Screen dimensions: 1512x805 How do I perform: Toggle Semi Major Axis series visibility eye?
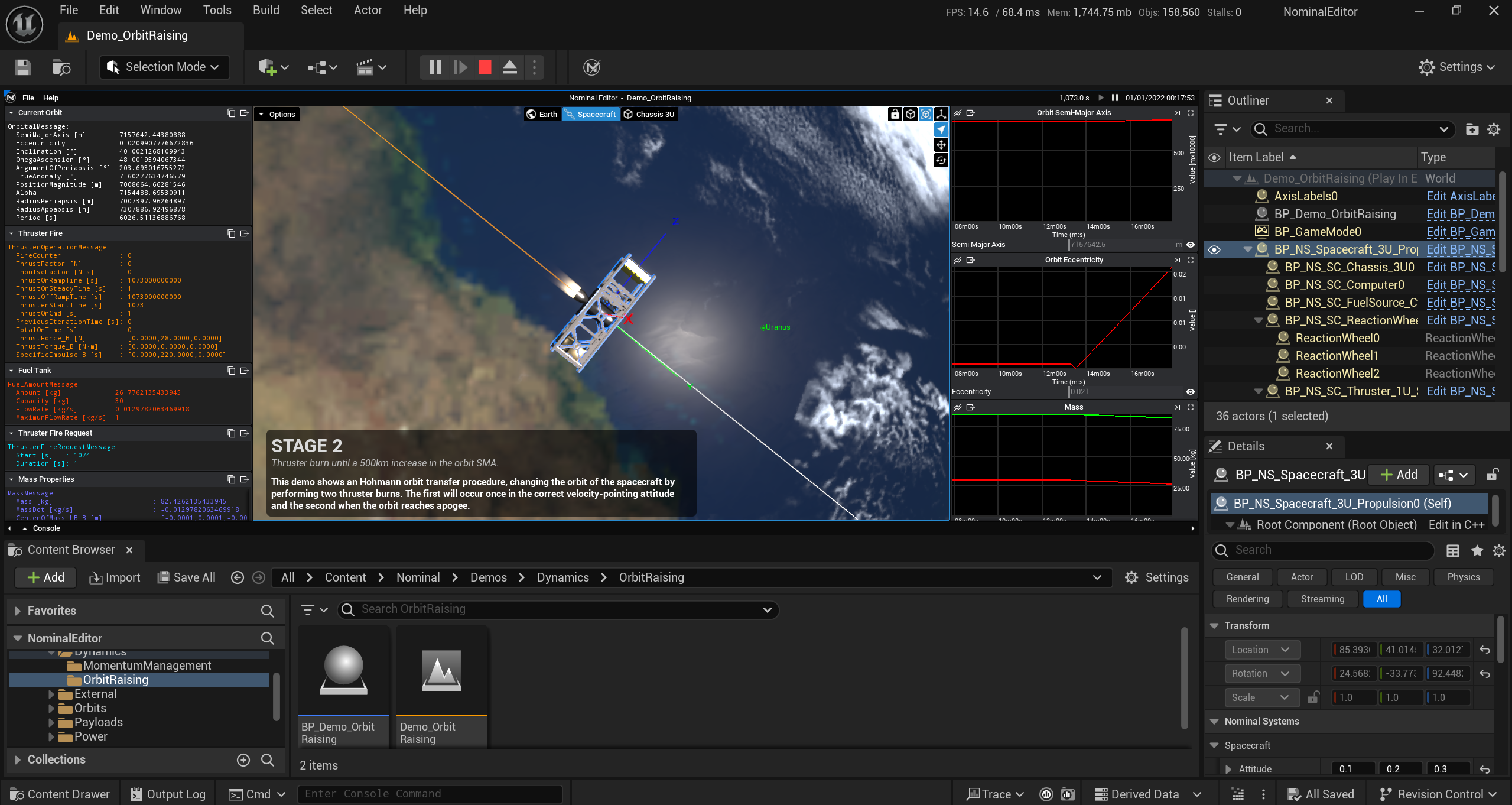1190,245
